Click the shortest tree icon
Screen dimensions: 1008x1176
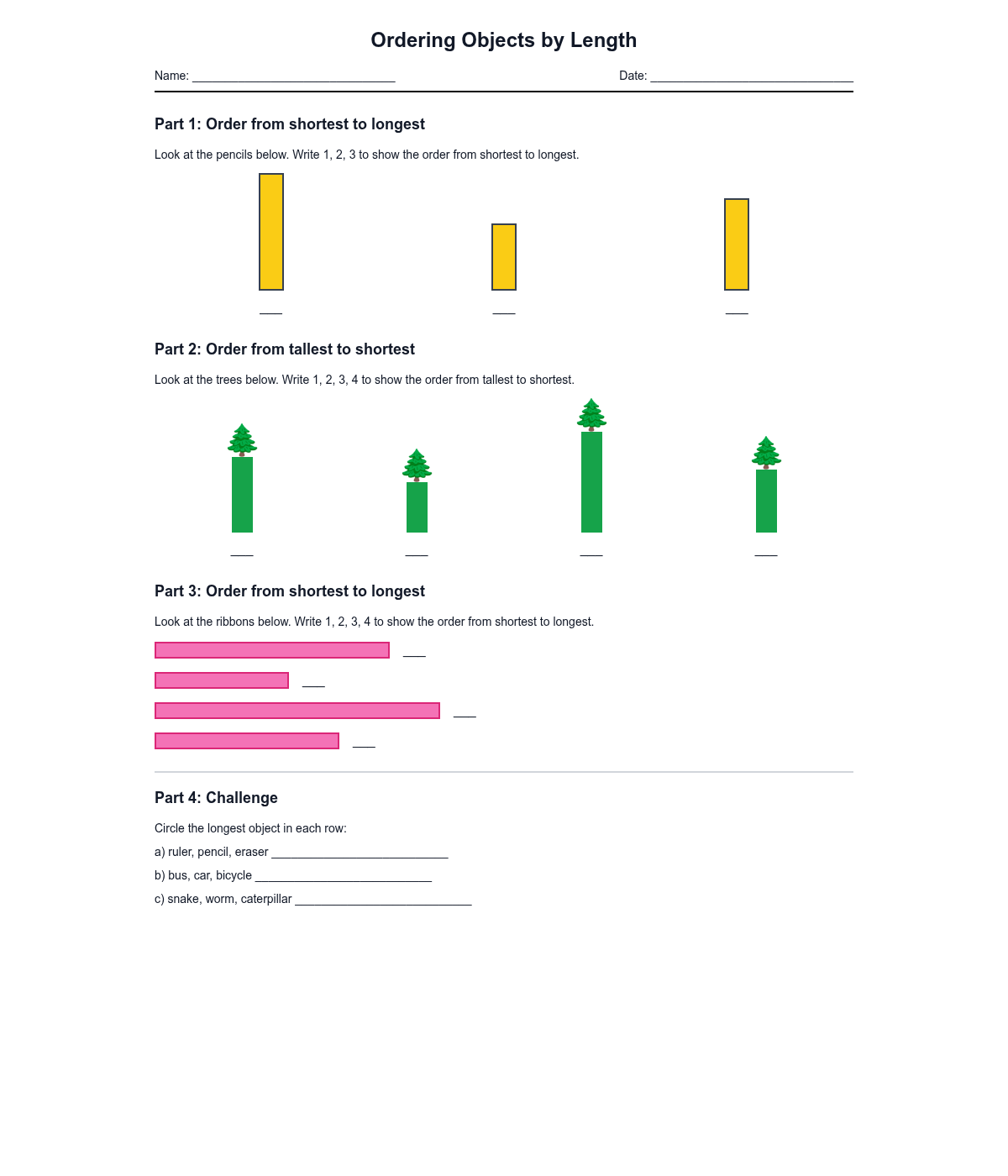coord(417,465)
